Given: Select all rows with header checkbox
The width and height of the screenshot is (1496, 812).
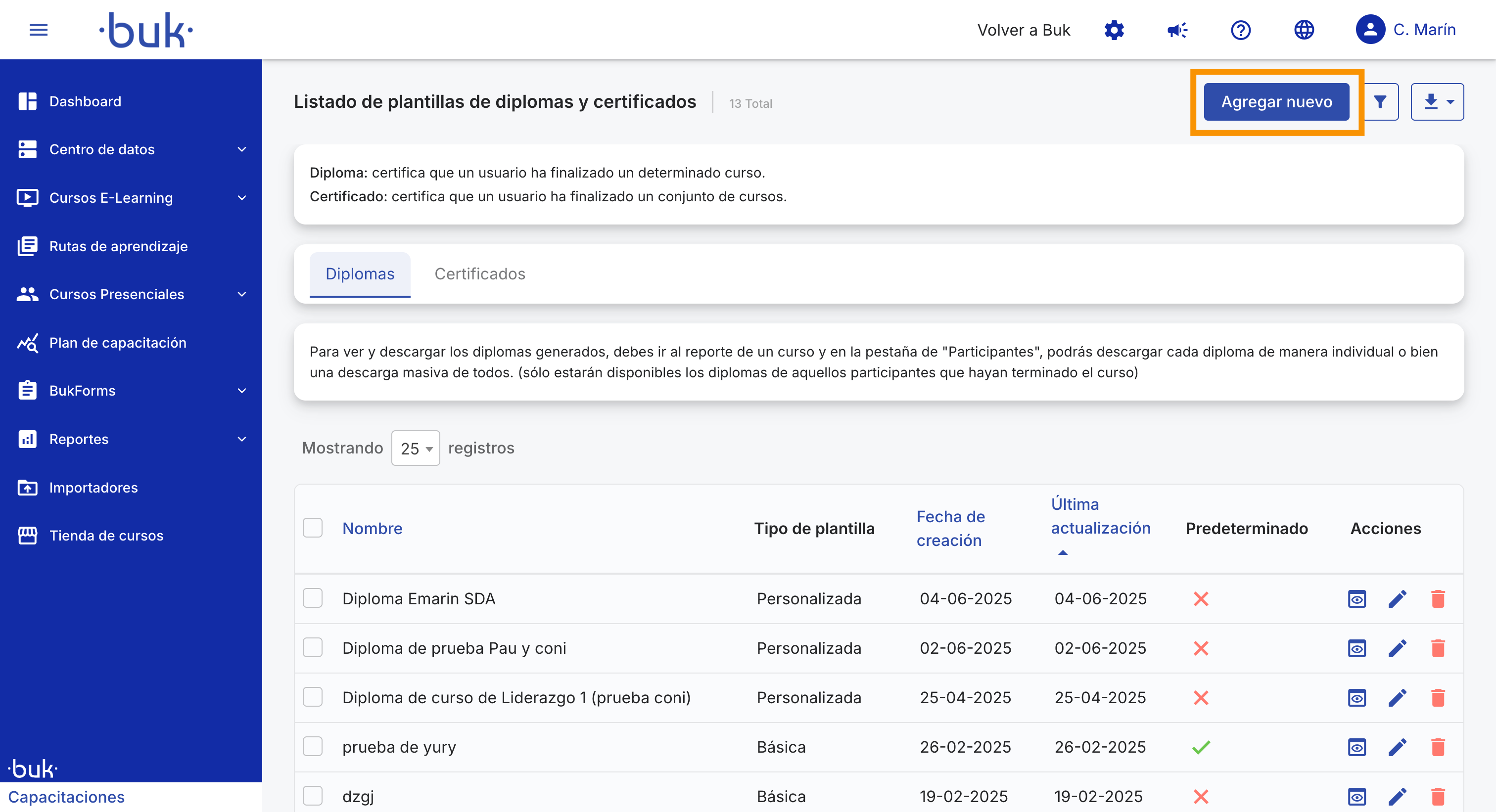Looking at the screenshot, I should (x=313, y=528).
